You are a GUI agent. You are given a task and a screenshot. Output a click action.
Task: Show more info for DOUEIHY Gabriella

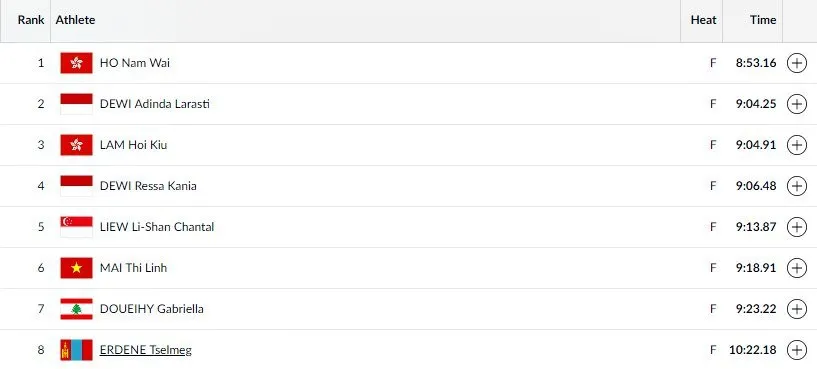(797, 309)
